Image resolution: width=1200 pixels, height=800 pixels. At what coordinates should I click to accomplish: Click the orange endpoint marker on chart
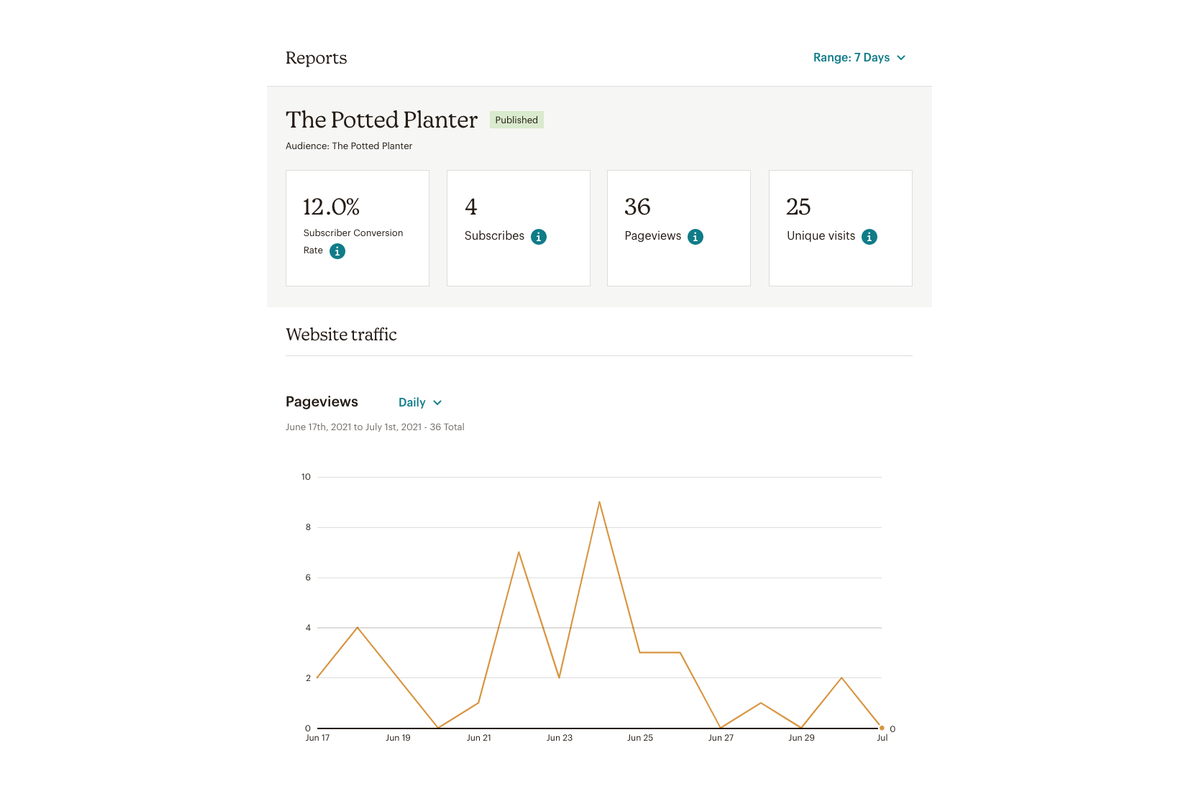point(882,728)
